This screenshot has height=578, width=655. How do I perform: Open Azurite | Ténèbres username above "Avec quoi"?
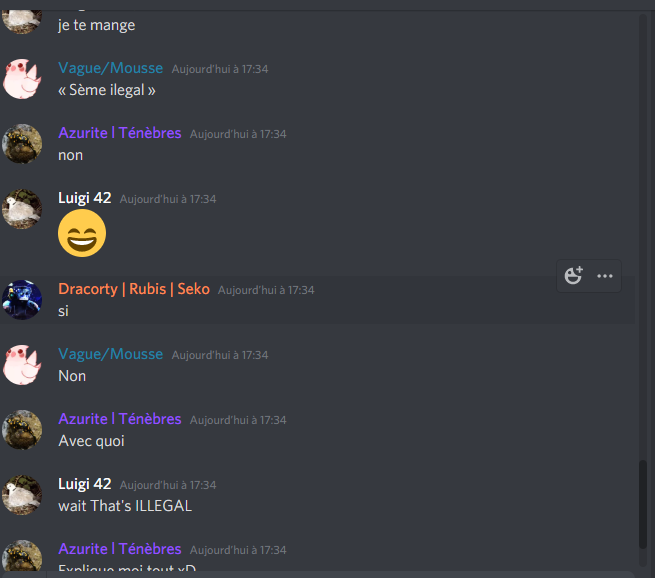point(120,419)
